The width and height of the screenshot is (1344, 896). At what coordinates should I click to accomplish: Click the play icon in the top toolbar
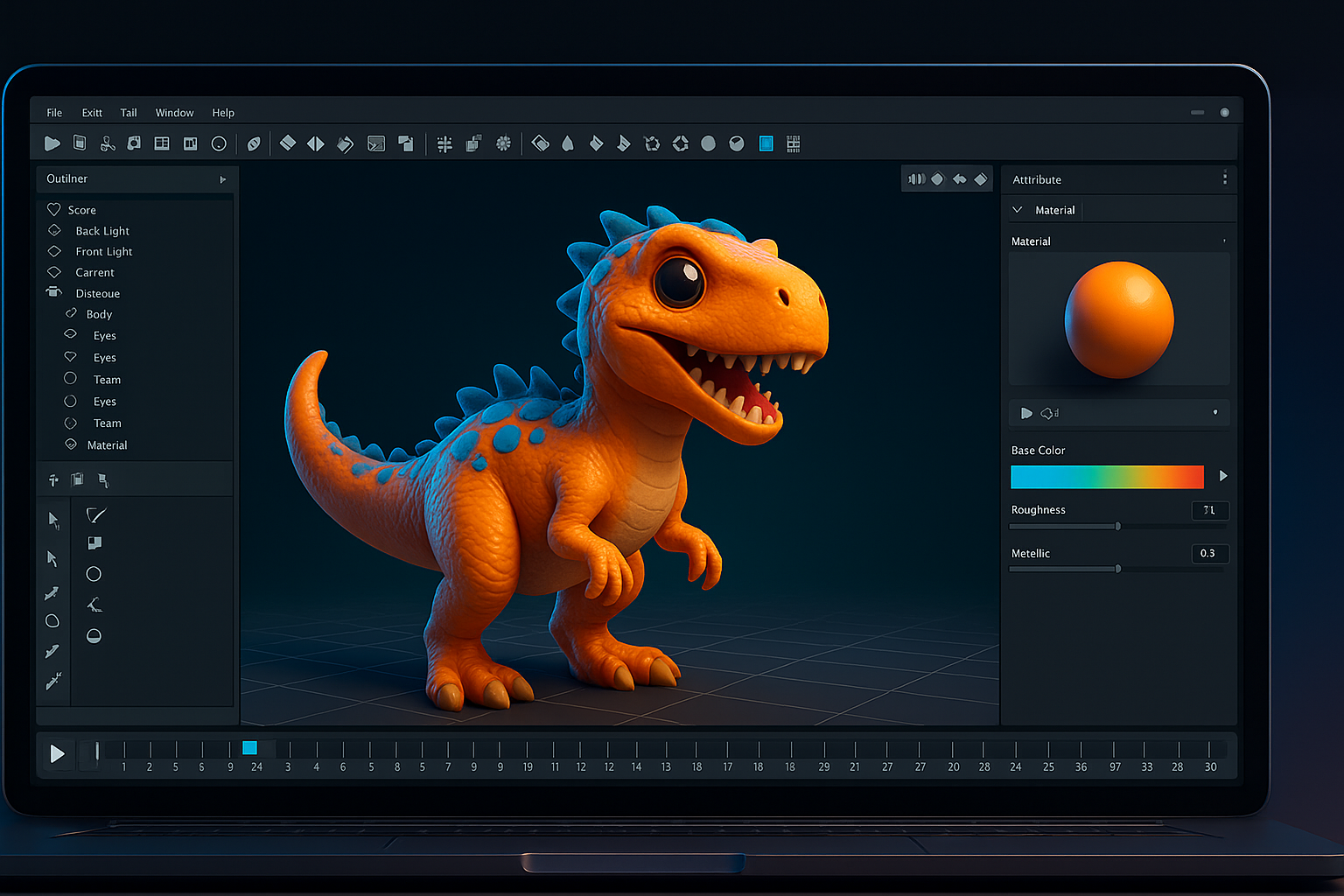[x=52, y=143]
